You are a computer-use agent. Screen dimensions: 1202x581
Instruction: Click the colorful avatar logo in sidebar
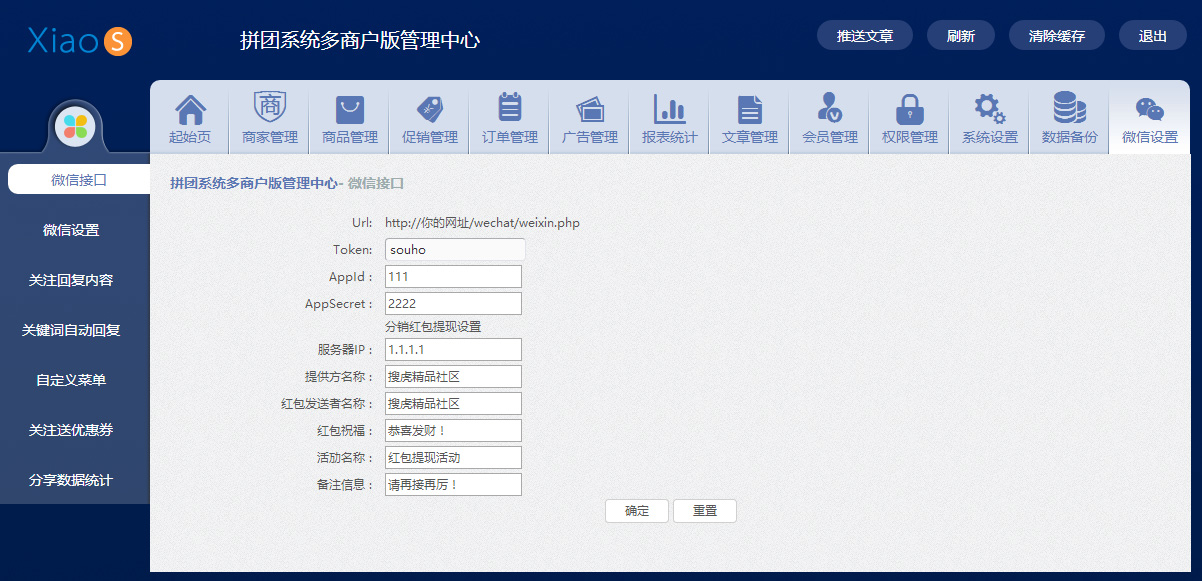pyautogui.click(x=75, y=126)
